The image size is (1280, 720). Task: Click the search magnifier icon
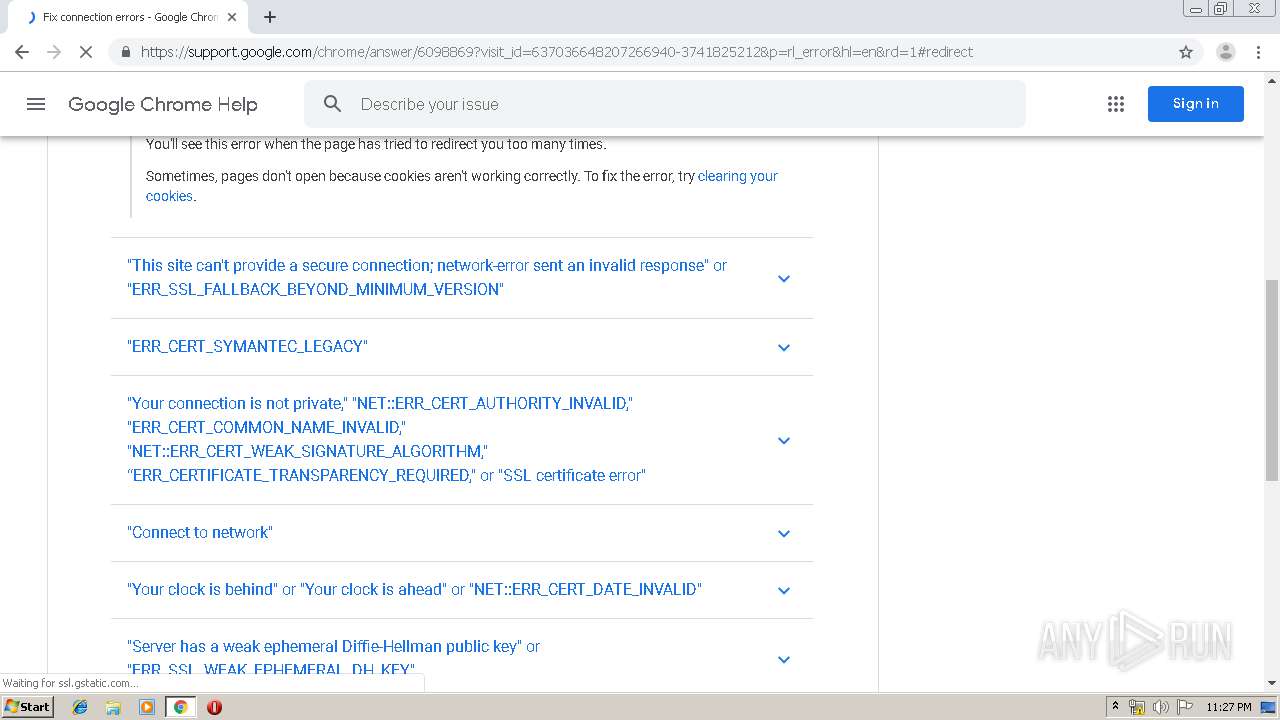(x=333, y=104)
